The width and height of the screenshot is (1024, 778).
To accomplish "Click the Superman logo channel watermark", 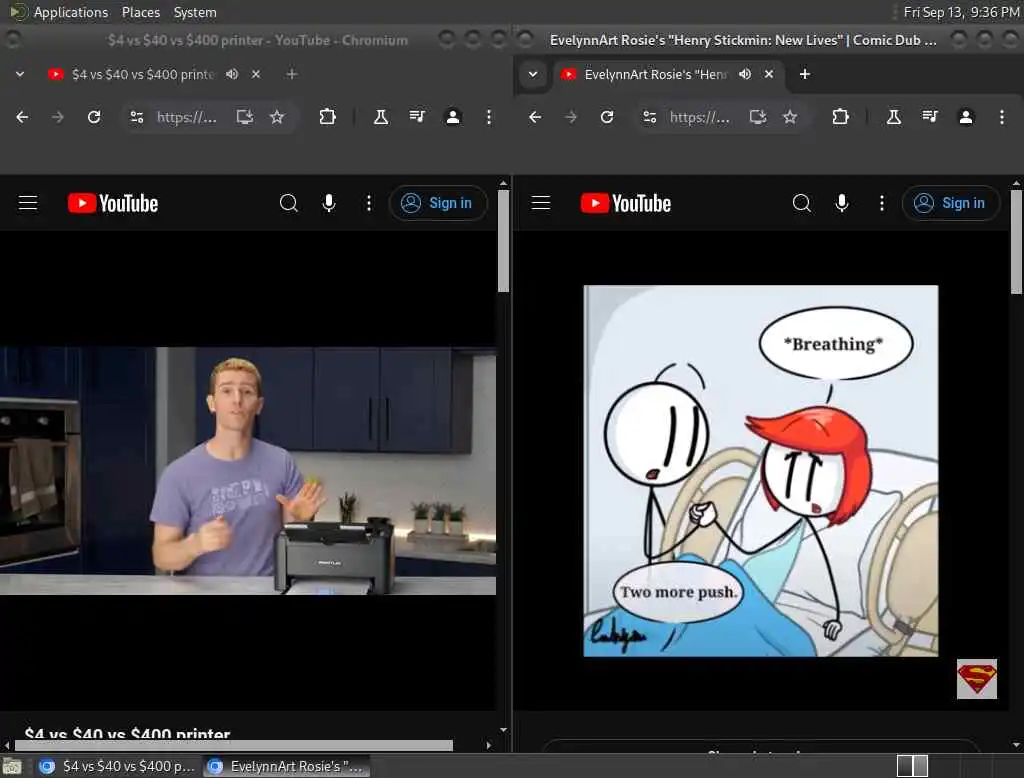I will coord(977,679).
